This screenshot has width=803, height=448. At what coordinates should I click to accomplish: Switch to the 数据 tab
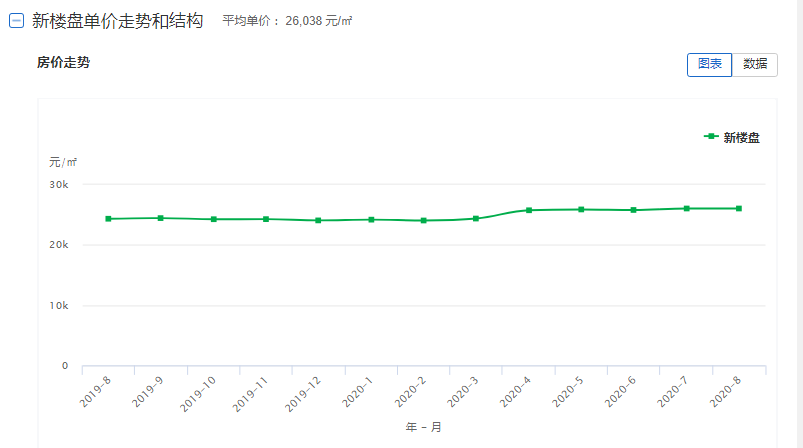point(755,65)
